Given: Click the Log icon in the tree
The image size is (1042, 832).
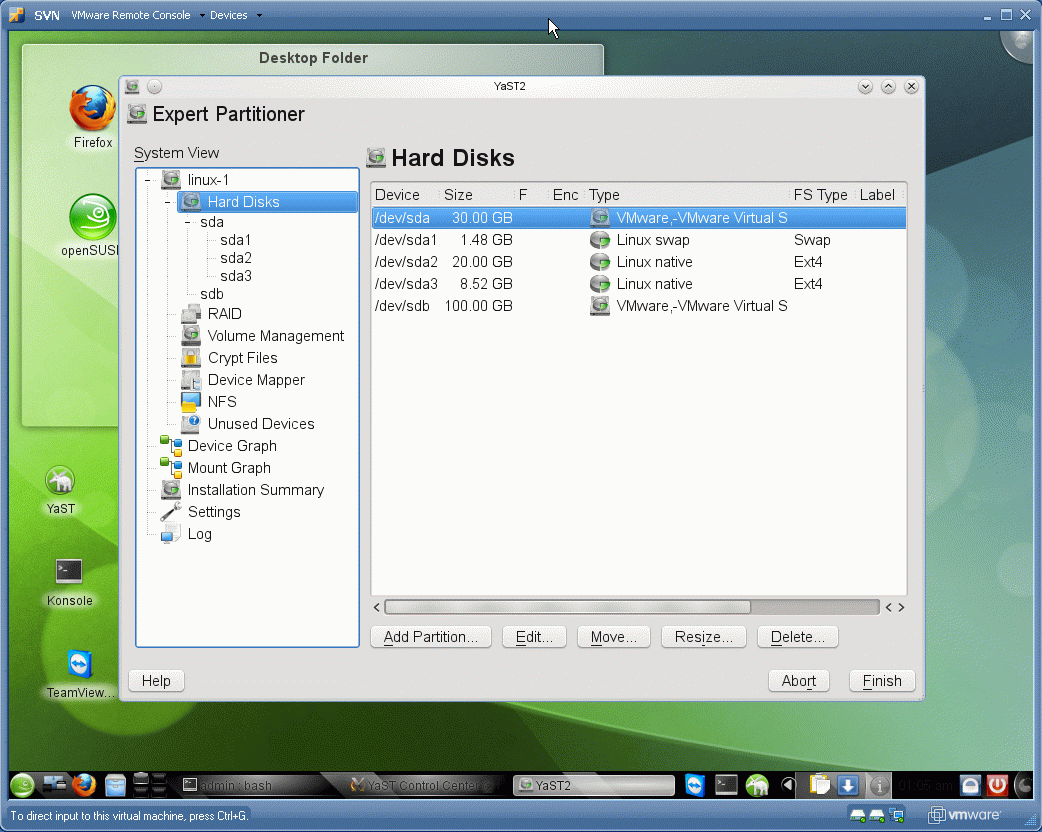Looking at the screenshot, I should (x=171, y=534).
